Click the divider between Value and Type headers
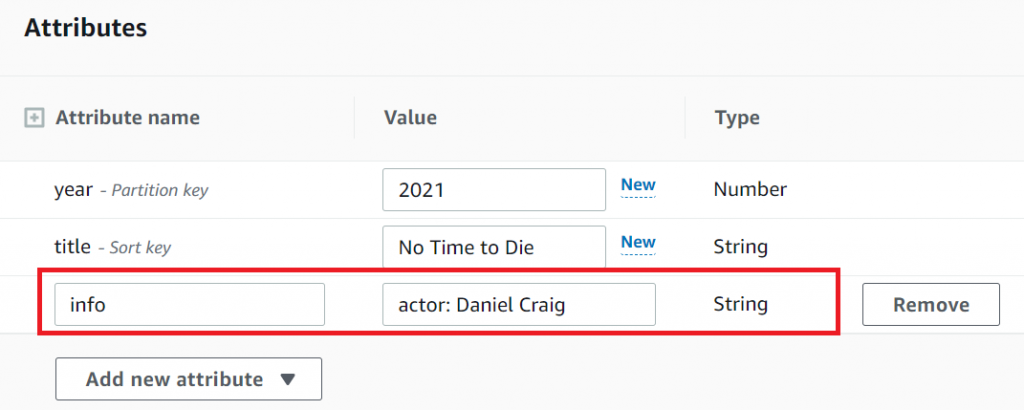The height and width of the screenshot is (410, 1024). click(x=685, y=118)
